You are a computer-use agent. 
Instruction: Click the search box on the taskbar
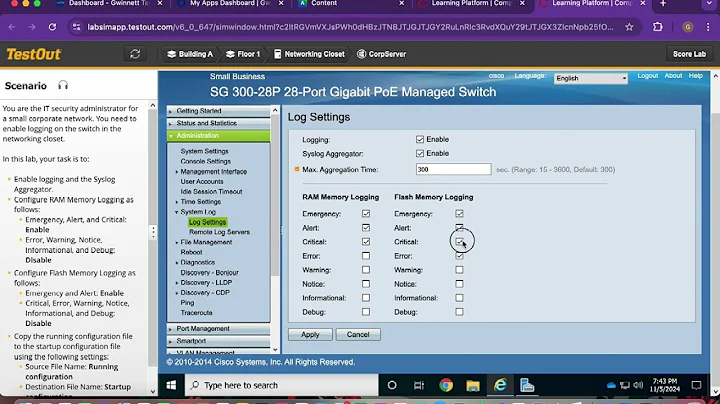282,385
